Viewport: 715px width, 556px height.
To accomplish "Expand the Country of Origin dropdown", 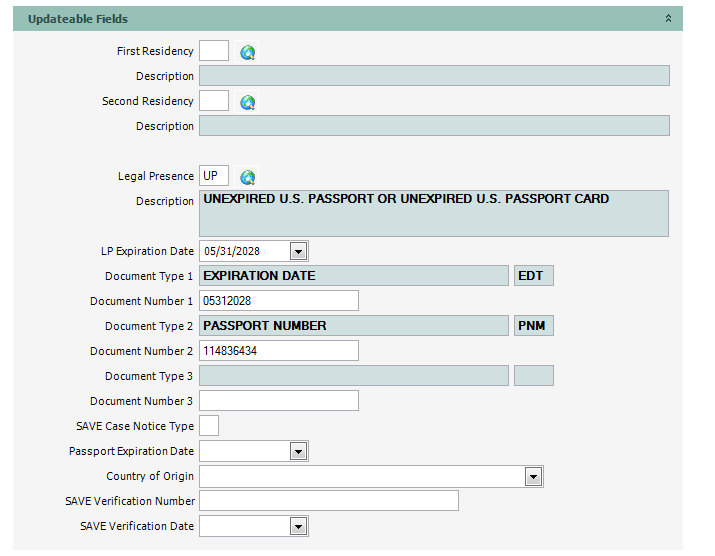I will pyautogui.click(x=533, y=477).
